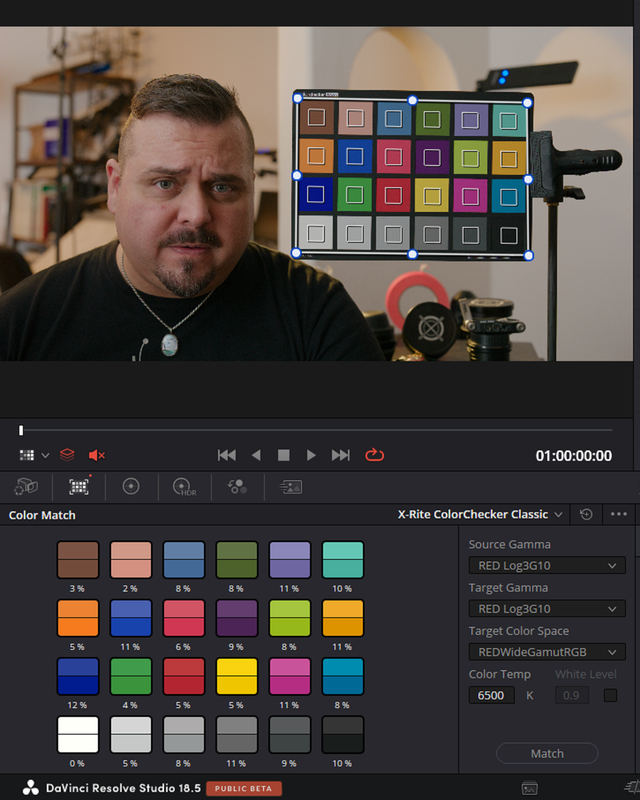Stop playback

tap(284, 455)
